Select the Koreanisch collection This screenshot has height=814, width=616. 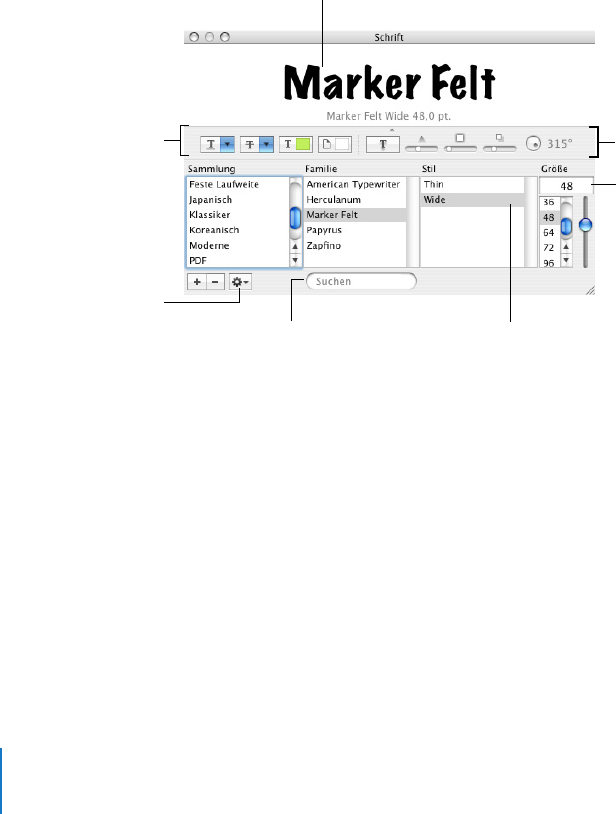[x=237, y=230]
